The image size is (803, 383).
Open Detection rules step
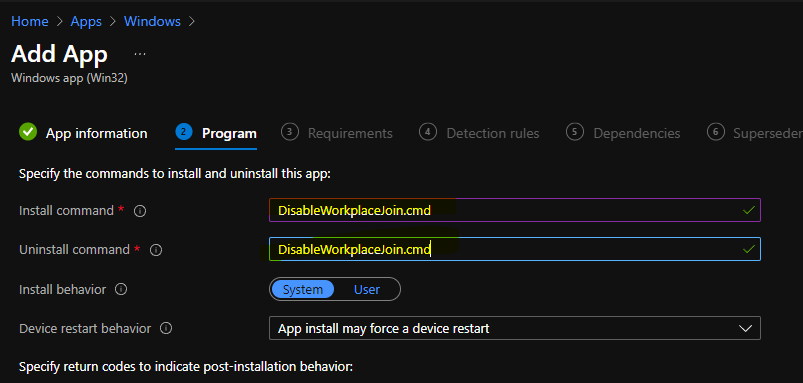coord(493,134)
